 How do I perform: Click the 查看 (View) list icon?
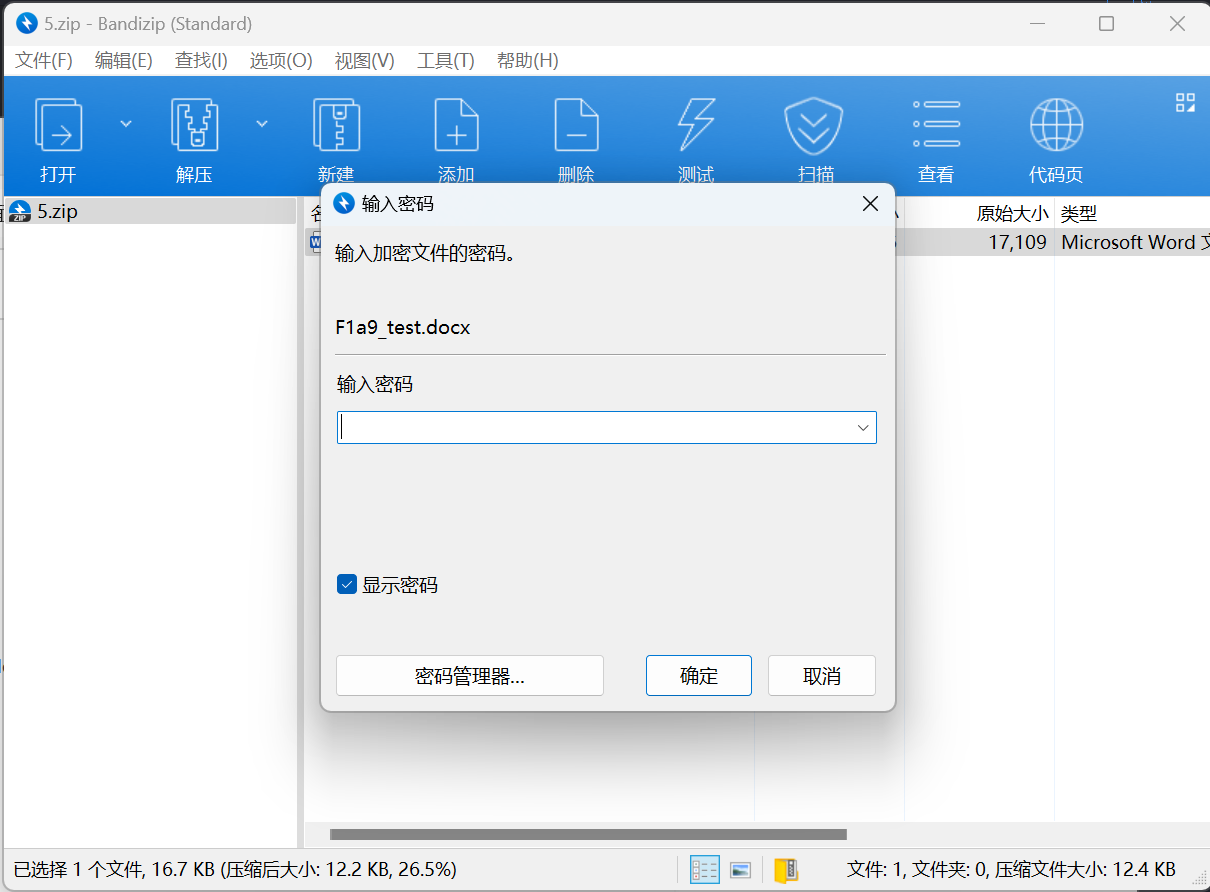936,125
